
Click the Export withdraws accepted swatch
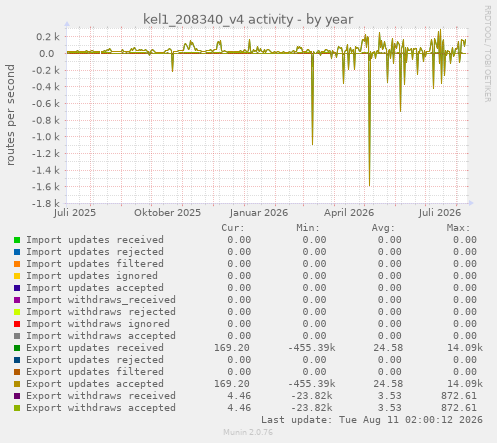[x=17, y=408]
